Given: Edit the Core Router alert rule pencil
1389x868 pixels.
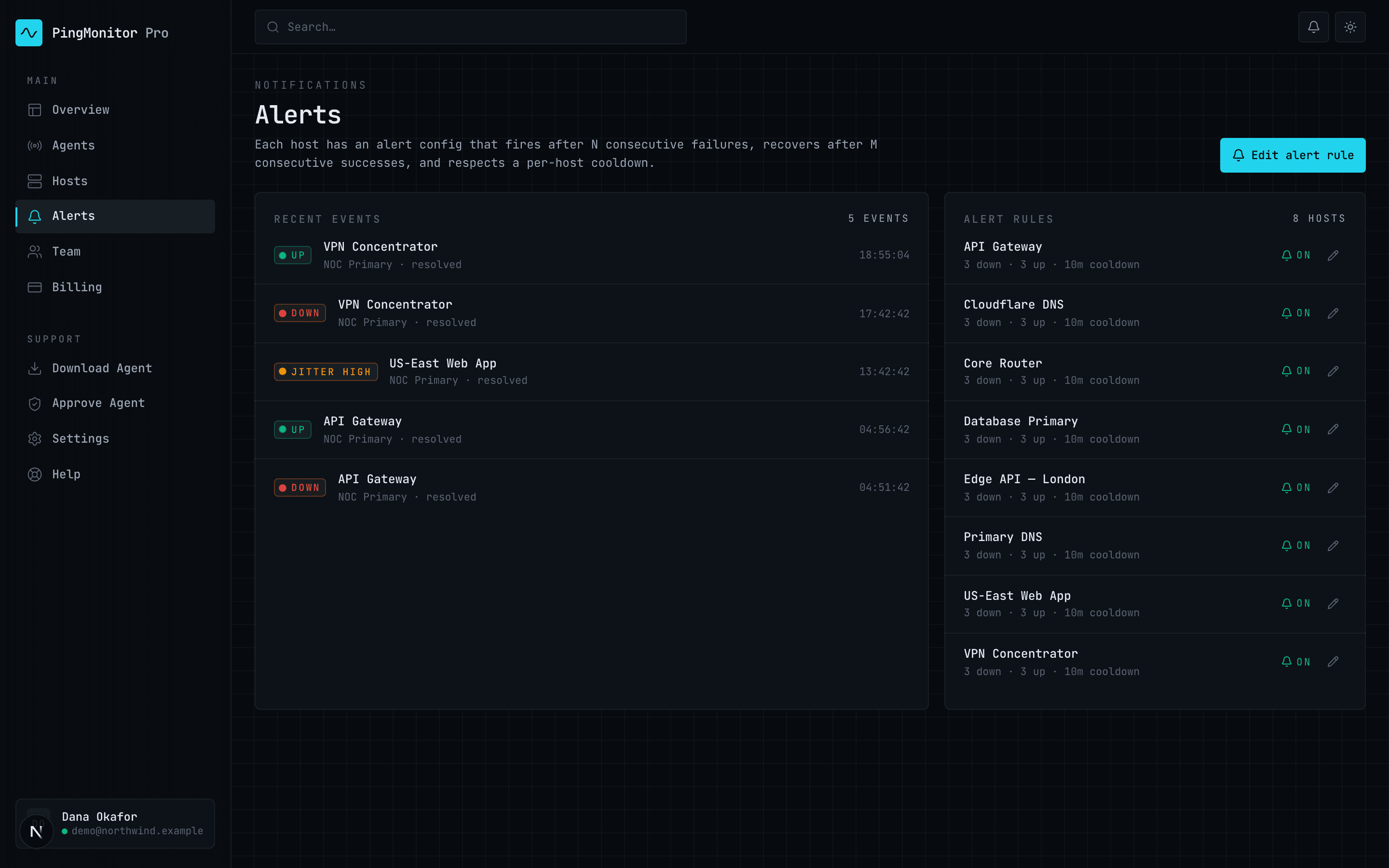Looking at the screenshot, I should pos(1333,371).
